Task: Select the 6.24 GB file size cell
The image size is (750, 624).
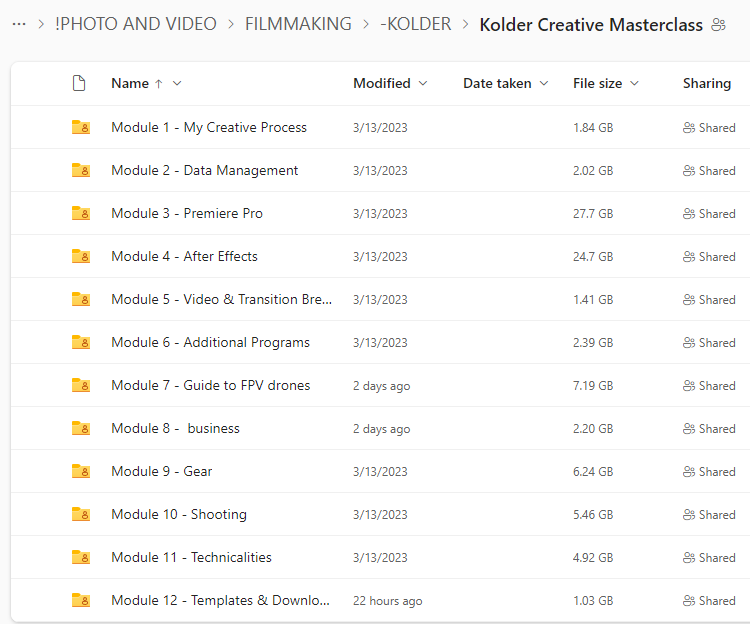Action: tap(593, 472)
